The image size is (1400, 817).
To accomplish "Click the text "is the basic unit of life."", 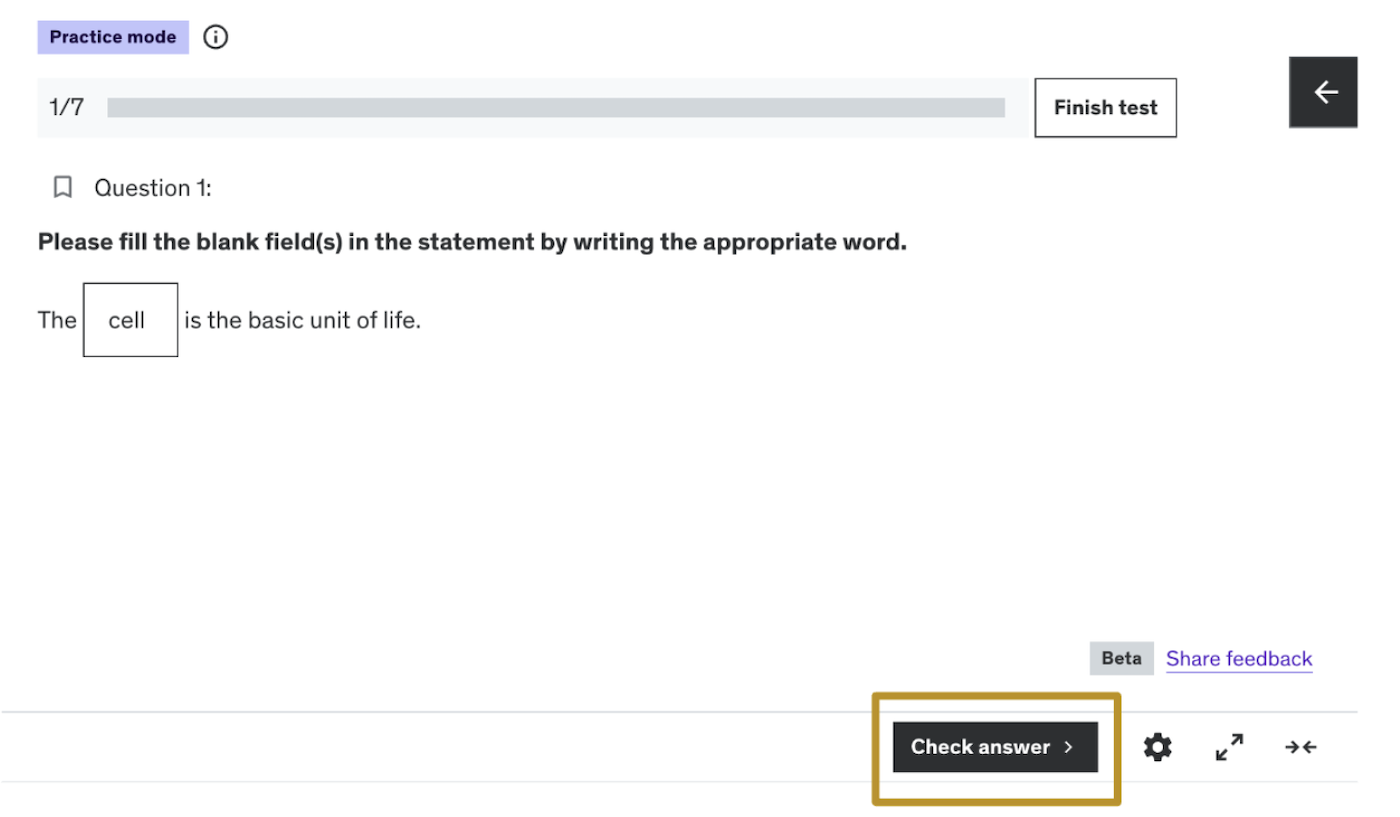I will pos(302,321).
